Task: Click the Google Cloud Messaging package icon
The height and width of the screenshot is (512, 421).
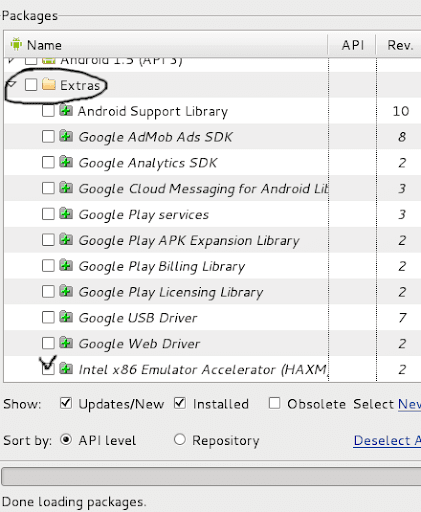Action: (x=66, y=188)
